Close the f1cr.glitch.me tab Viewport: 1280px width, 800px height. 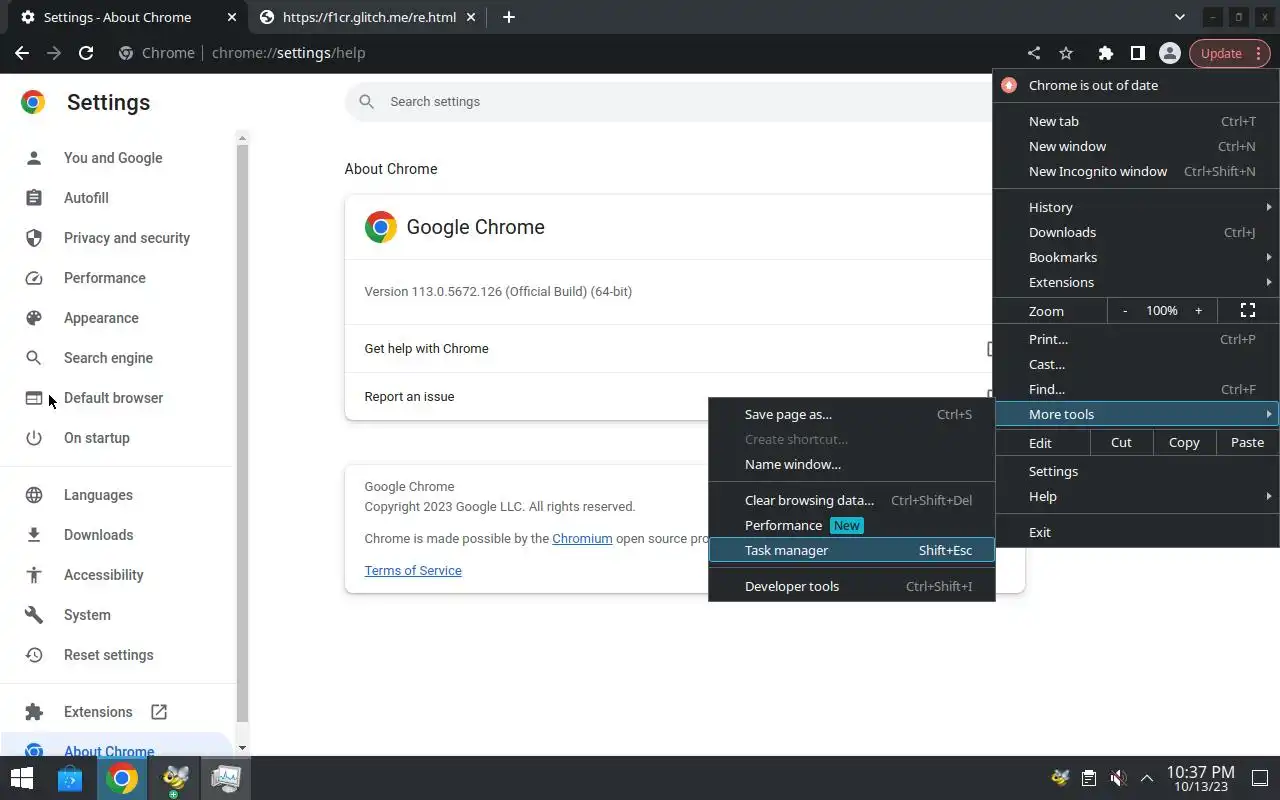[x=471, y=17]
